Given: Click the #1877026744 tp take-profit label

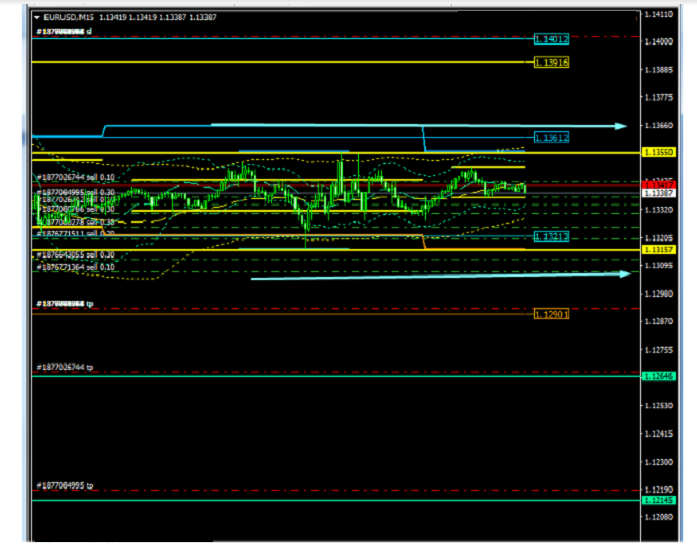Looking at the screenshot, I should [65, 368].
